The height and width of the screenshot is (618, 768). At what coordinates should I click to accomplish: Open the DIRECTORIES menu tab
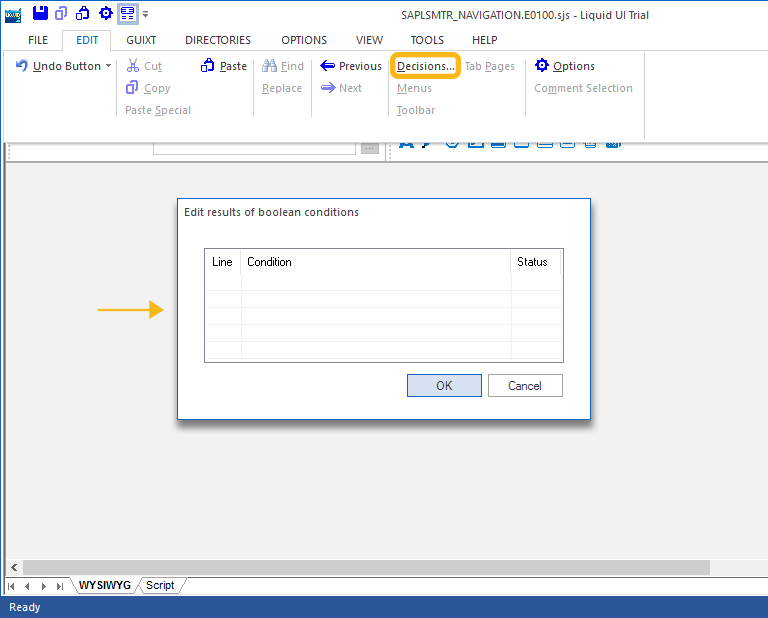pos(218,40)
